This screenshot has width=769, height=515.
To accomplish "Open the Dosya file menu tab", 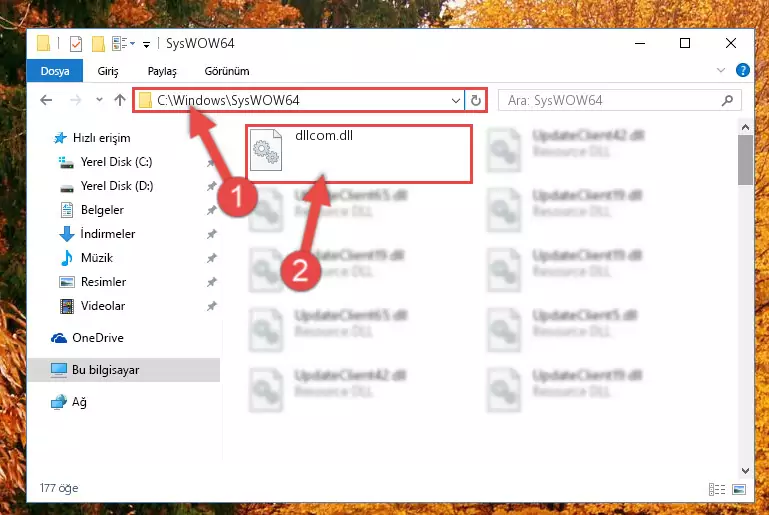I will [54, 71].
